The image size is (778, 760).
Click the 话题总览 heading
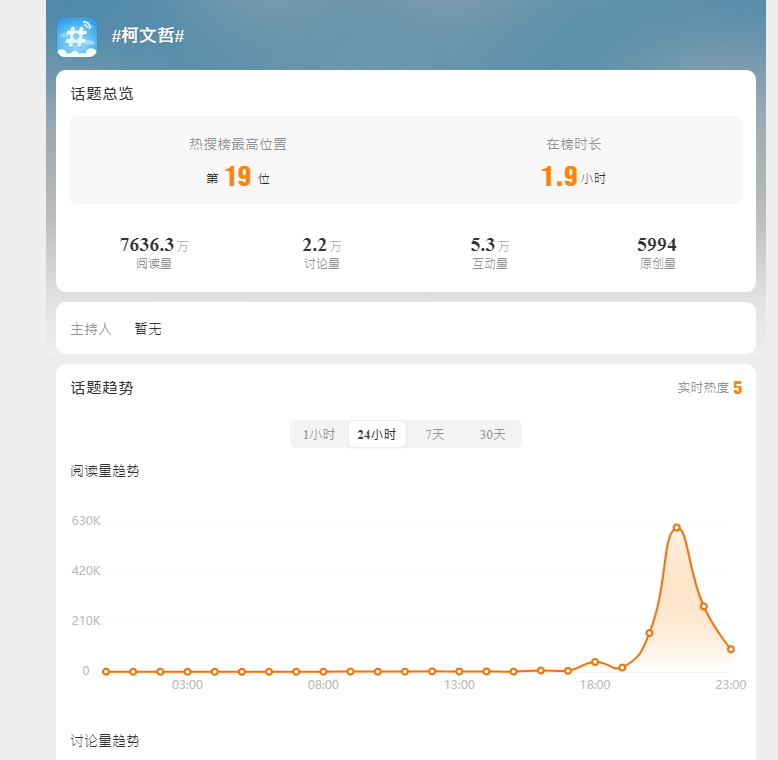point(102,93)
